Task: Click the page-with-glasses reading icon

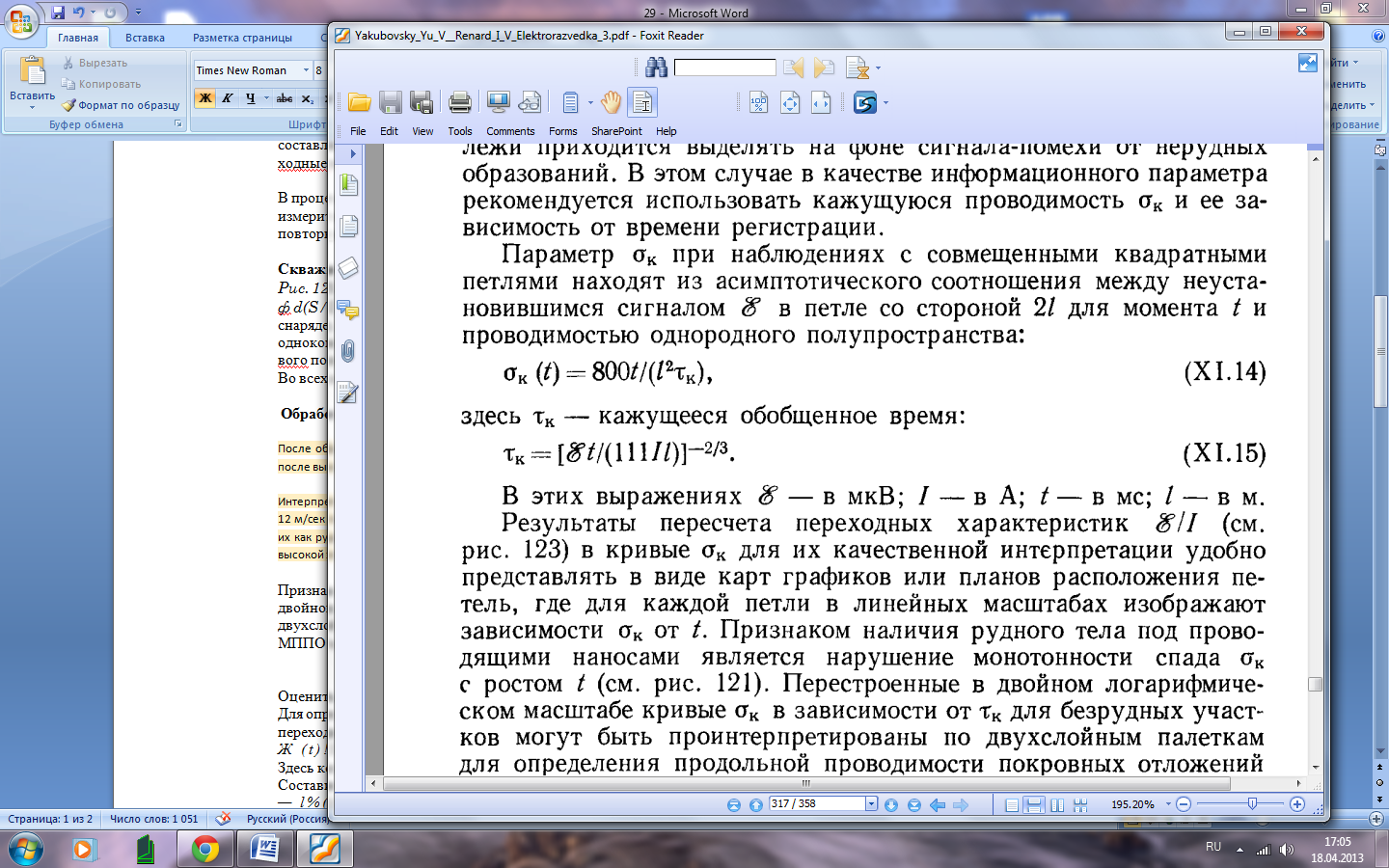Action: click(530, 102)
